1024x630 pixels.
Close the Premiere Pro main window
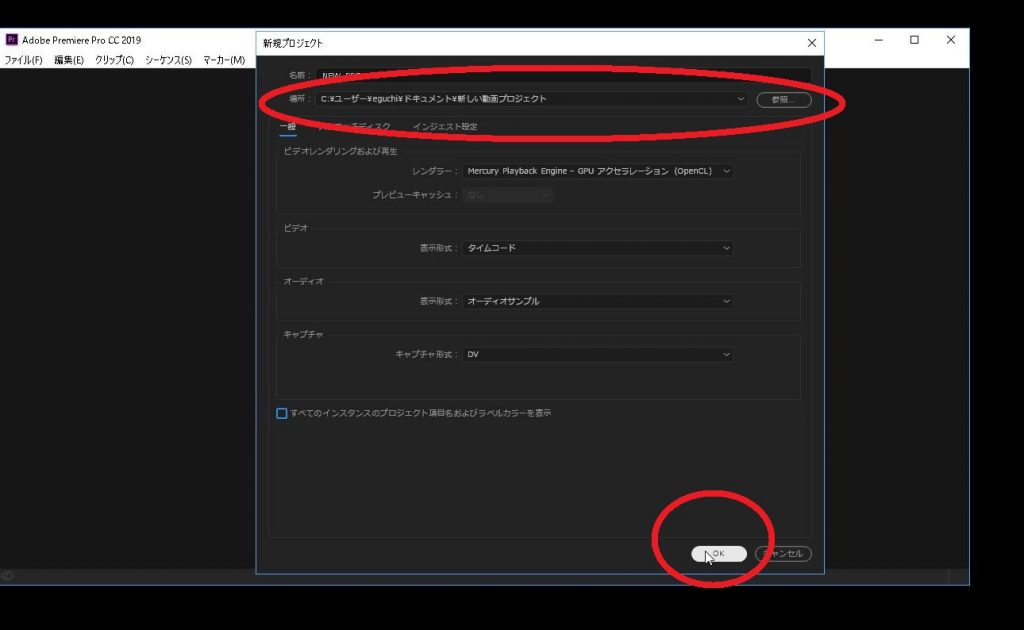[x=950, y=40]
